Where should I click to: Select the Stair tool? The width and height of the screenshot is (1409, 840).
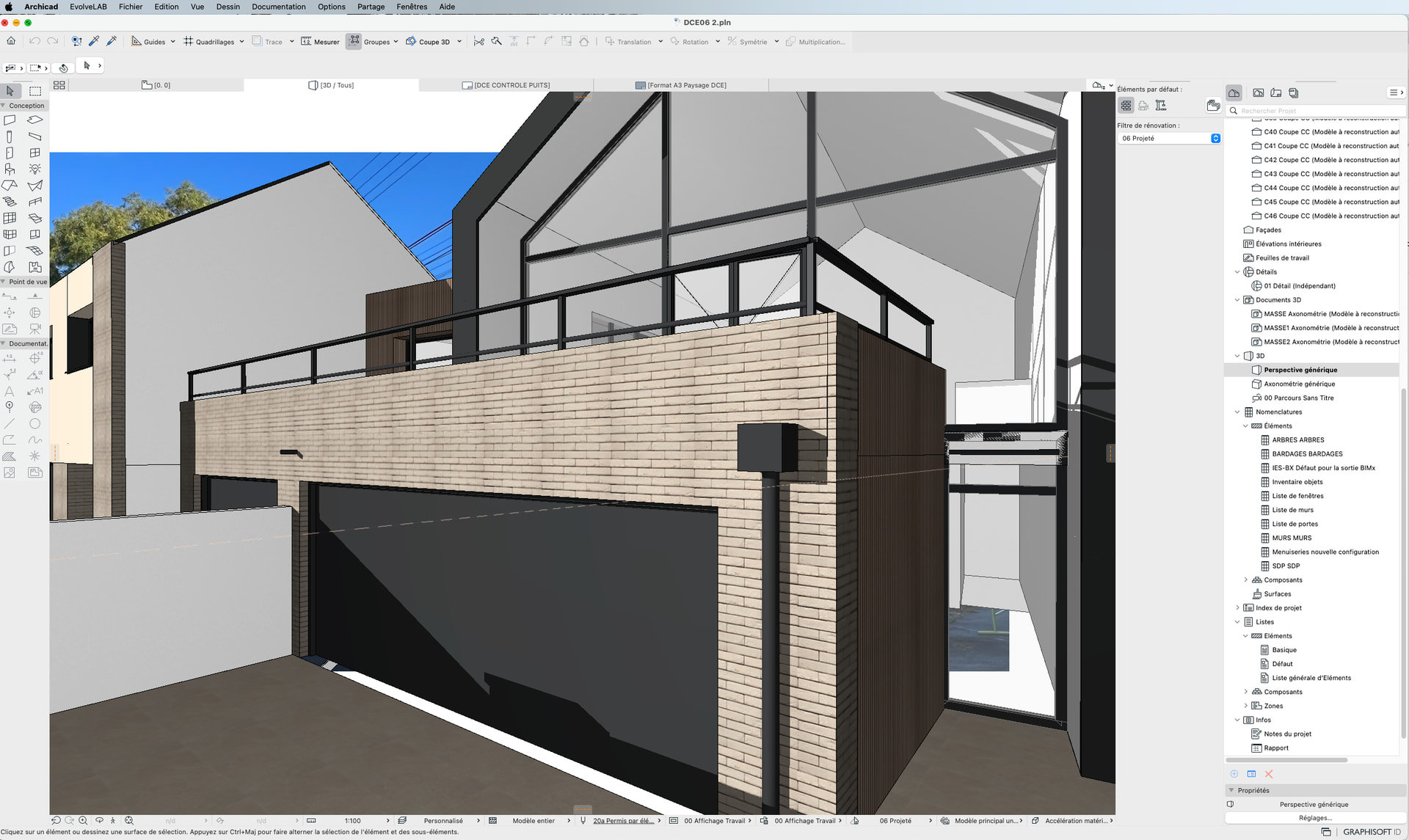click(10, 202)
